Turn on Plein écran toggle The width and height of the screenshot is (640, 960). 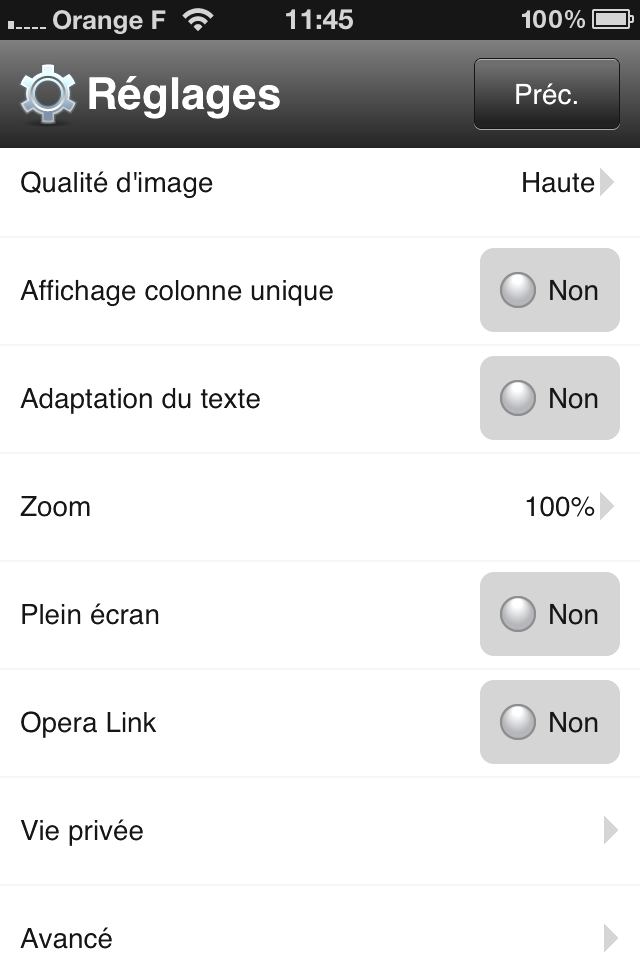[550, 615]
